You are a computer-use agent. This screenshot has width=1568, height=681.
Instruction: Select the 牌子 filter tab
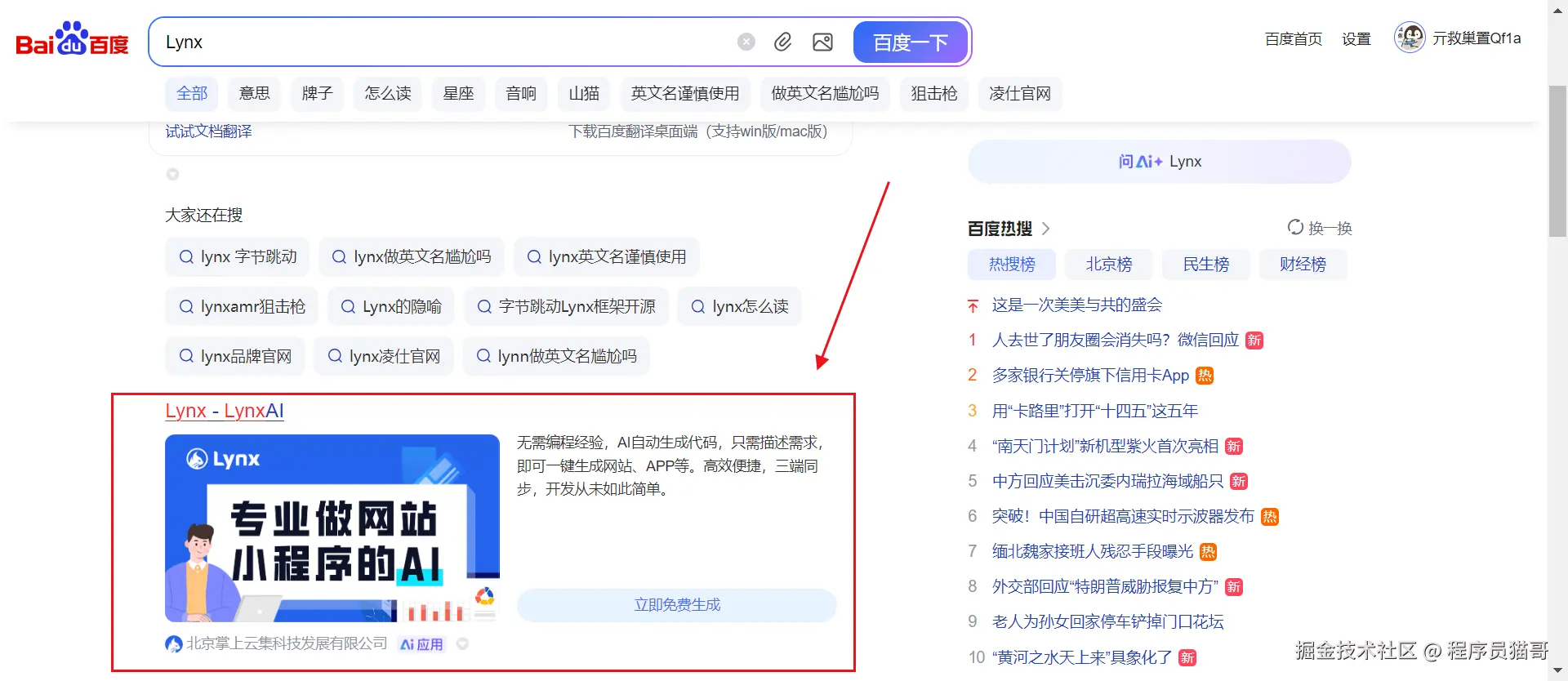point(317,94)
